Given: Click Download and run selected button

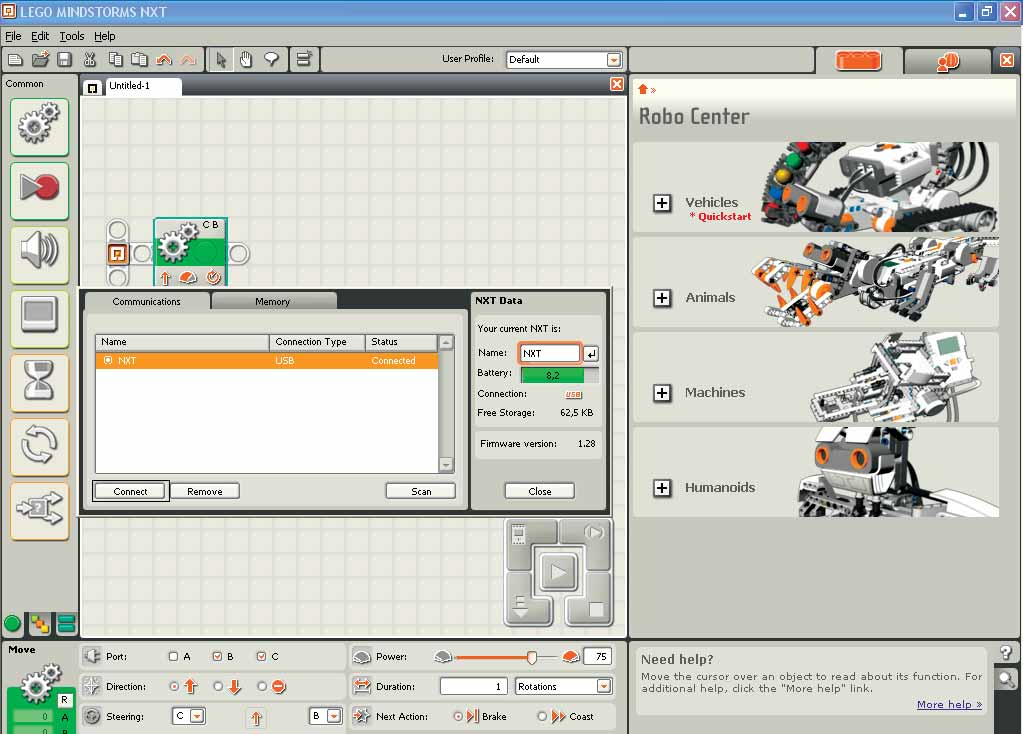Looking at the screenshot, I should [593, 533].
